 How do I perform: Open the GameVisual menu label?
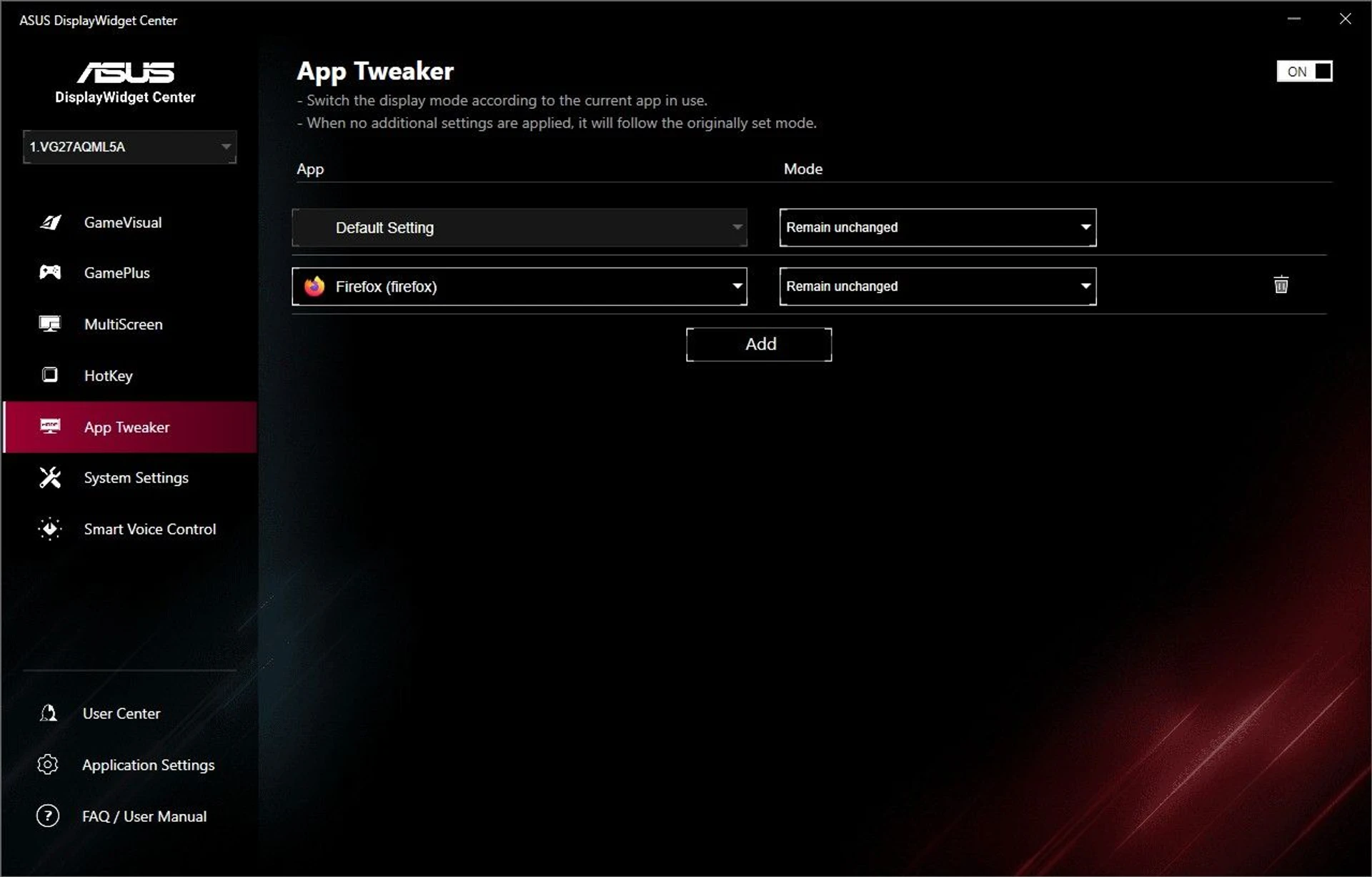123,222
